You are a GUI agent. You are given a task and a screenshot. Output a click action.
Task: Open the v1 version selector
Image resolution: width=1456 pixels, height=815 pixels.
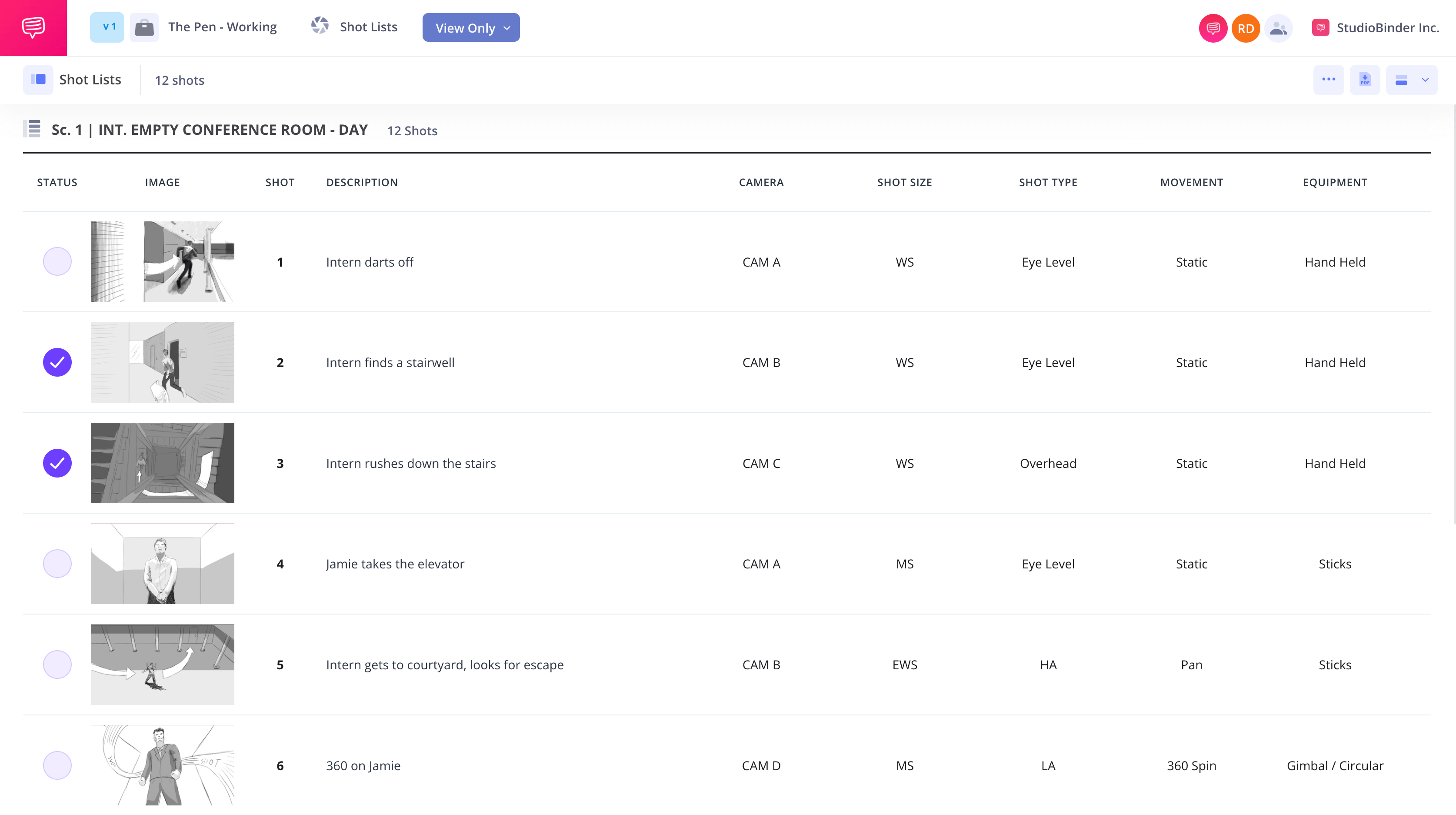107,27
